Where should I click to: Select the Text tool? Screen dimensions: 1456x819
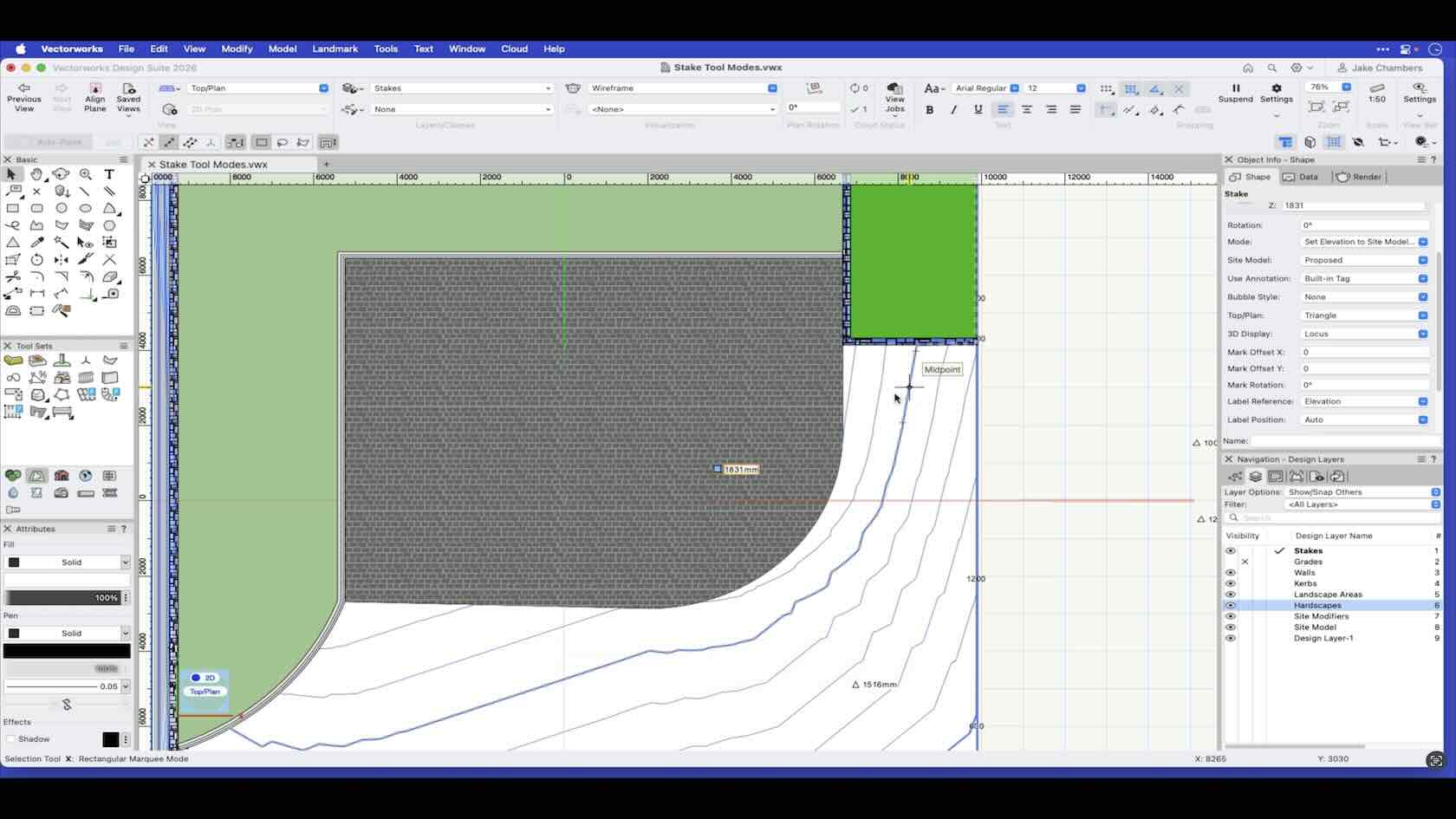(x=109, y=174)
